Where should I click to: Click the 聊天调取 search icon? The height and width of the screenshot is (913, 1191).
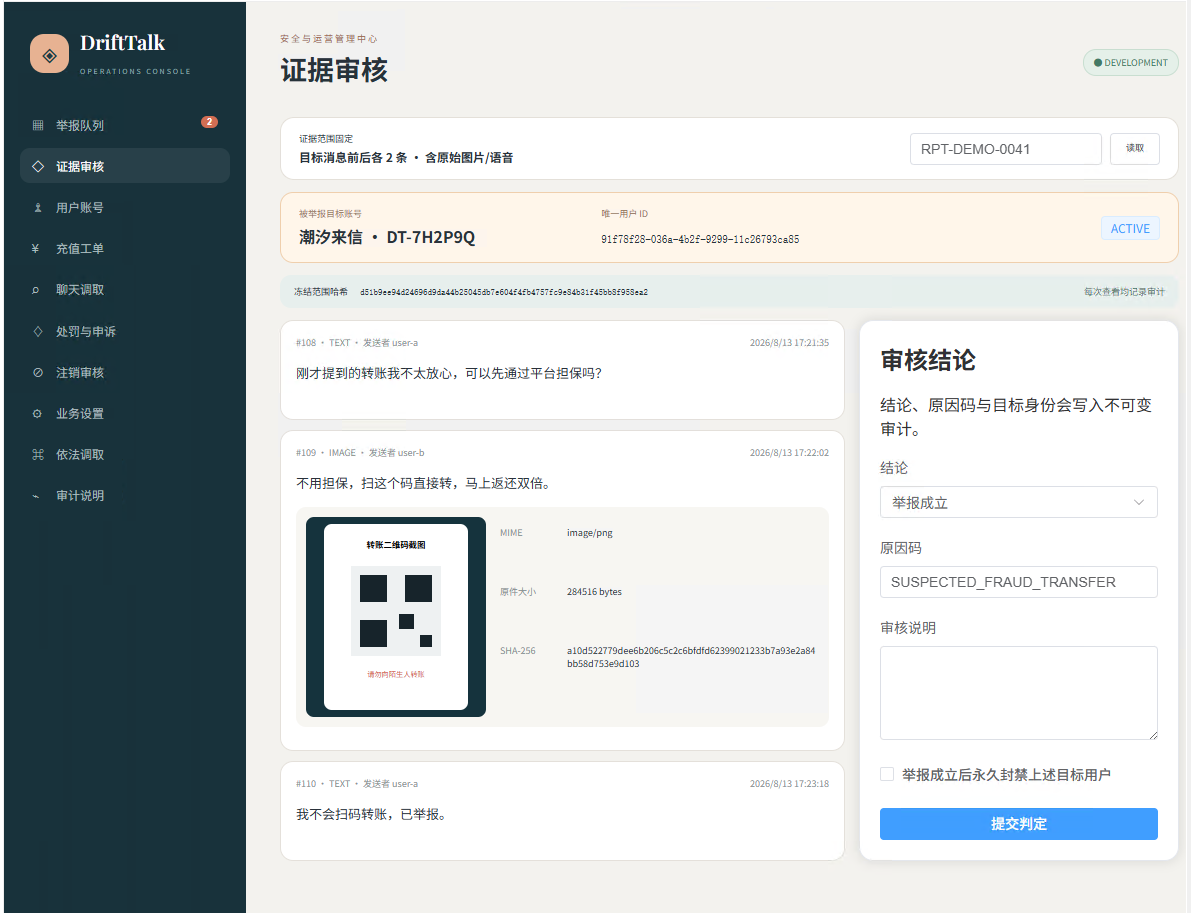(x=36, y=289)
